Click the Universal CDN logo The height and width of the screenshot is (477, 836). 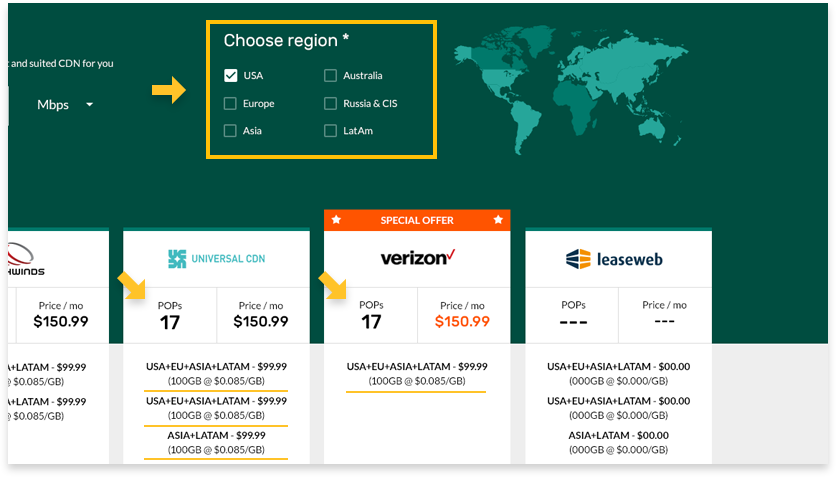point(216,259)
